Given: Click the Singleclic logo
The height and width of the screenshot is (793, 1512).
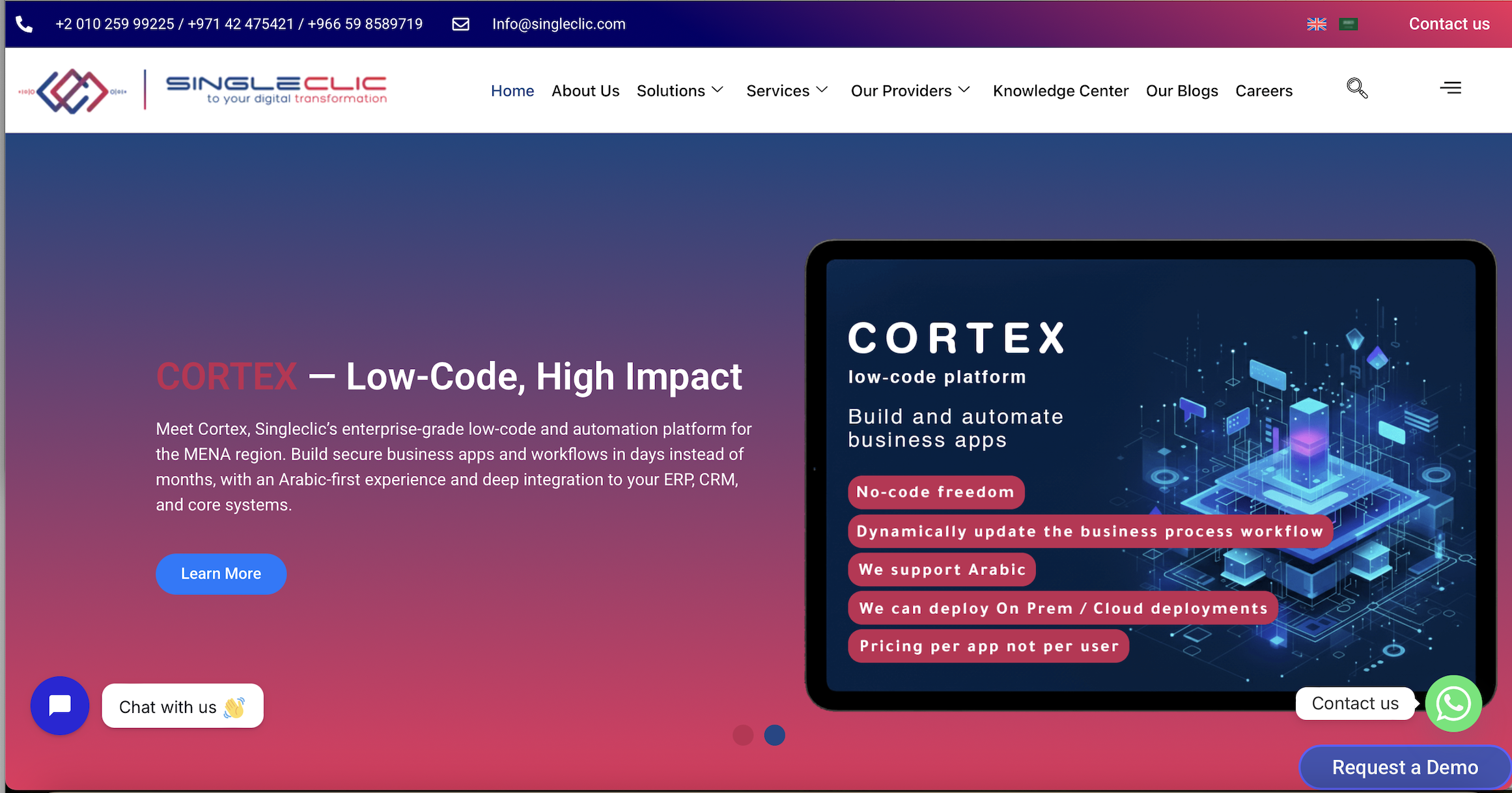Looking at the screenshot, I should 203,90.
